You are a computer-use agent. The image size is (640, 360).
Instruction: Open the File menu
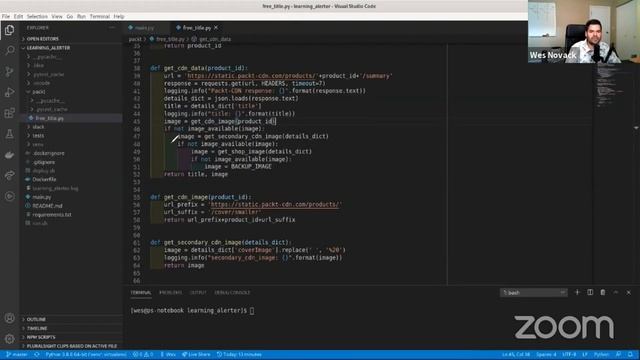point(6,16)
